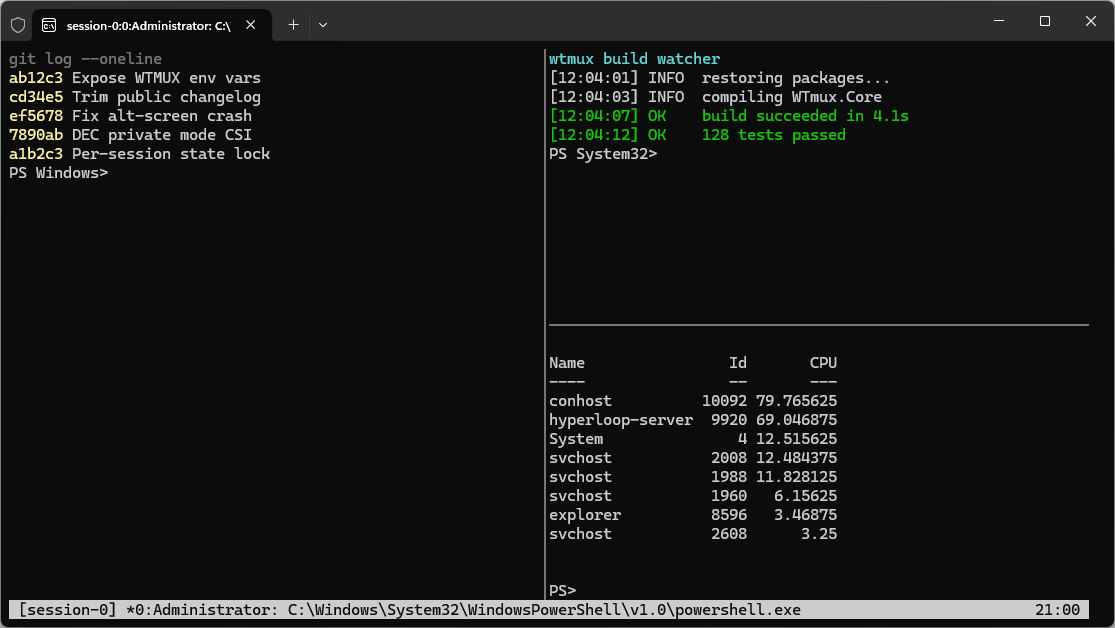Click svchost row with Id 2008
The width and height of the screenshot is (1115, 628).
[x=693, y=458]
